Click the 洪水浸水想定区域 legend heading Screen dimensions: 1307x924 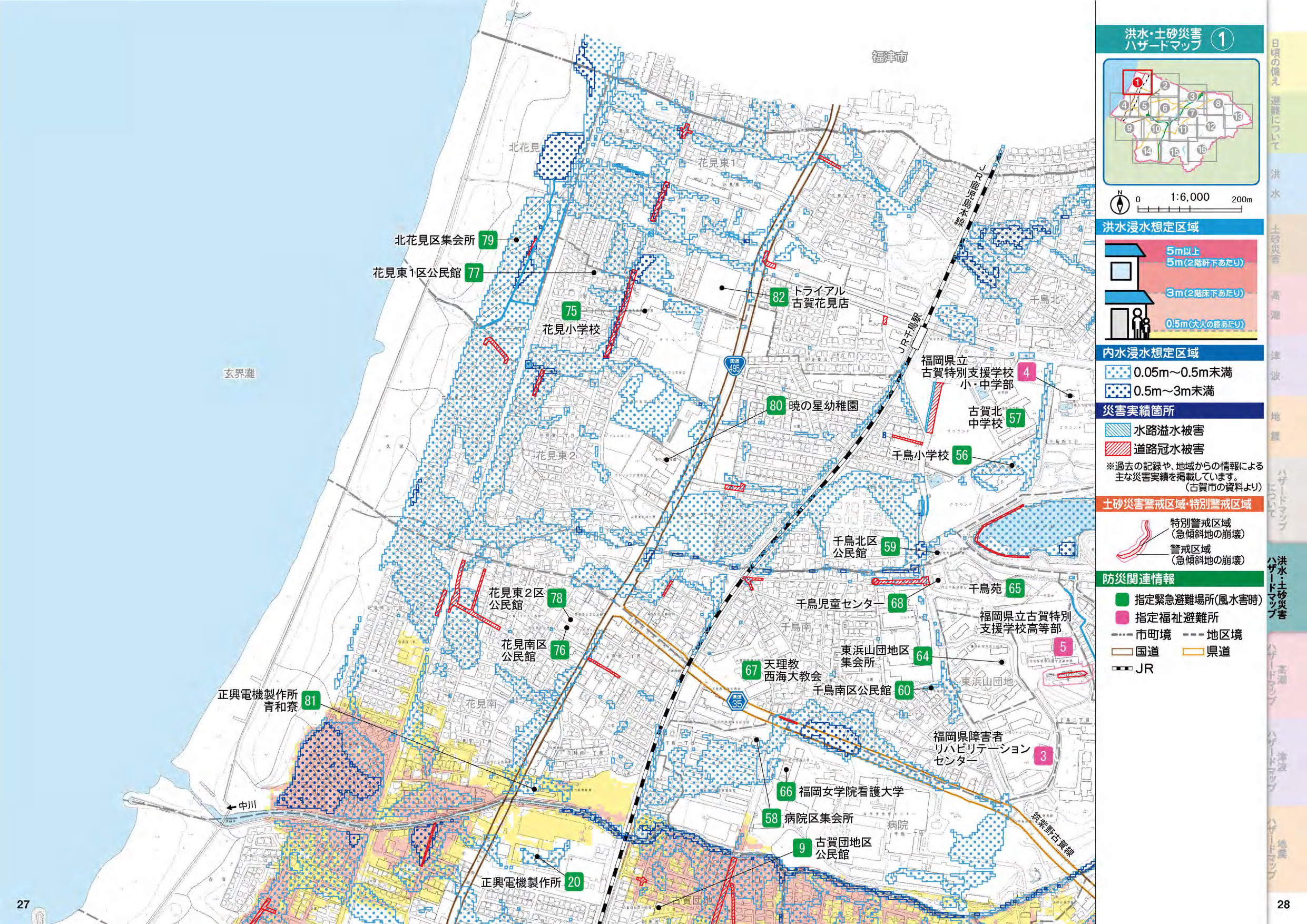1178,227
